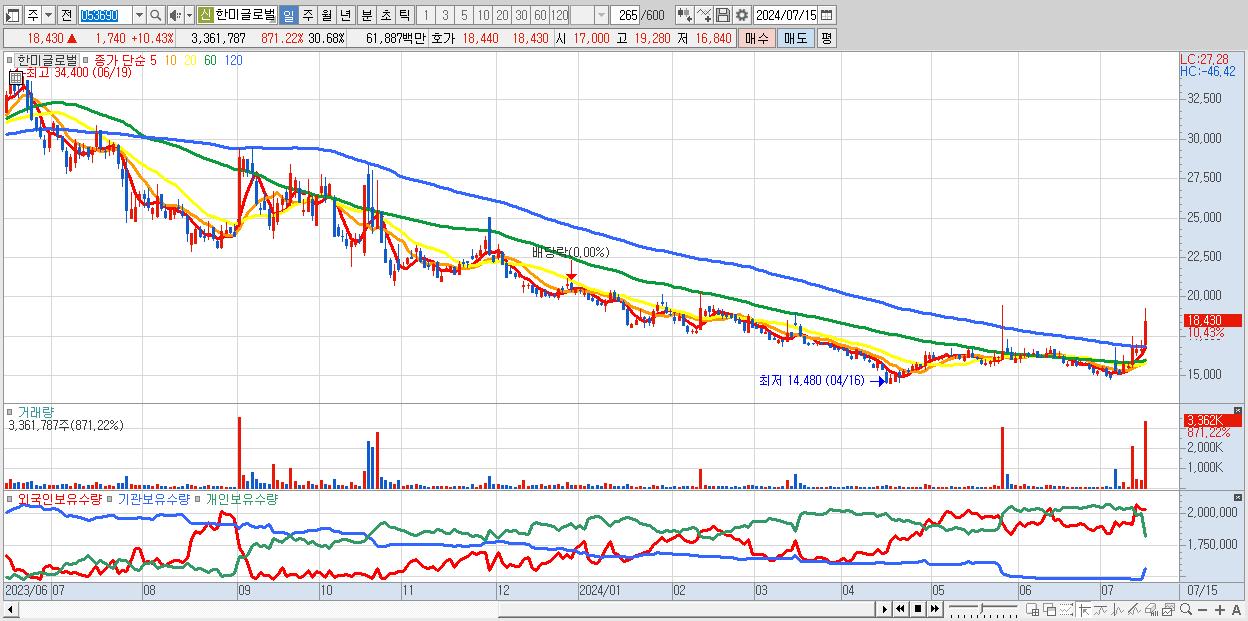Screen dimensions: 1248x621
Task: Expand the holdings panel legend box
Action: tap(11, 498)
